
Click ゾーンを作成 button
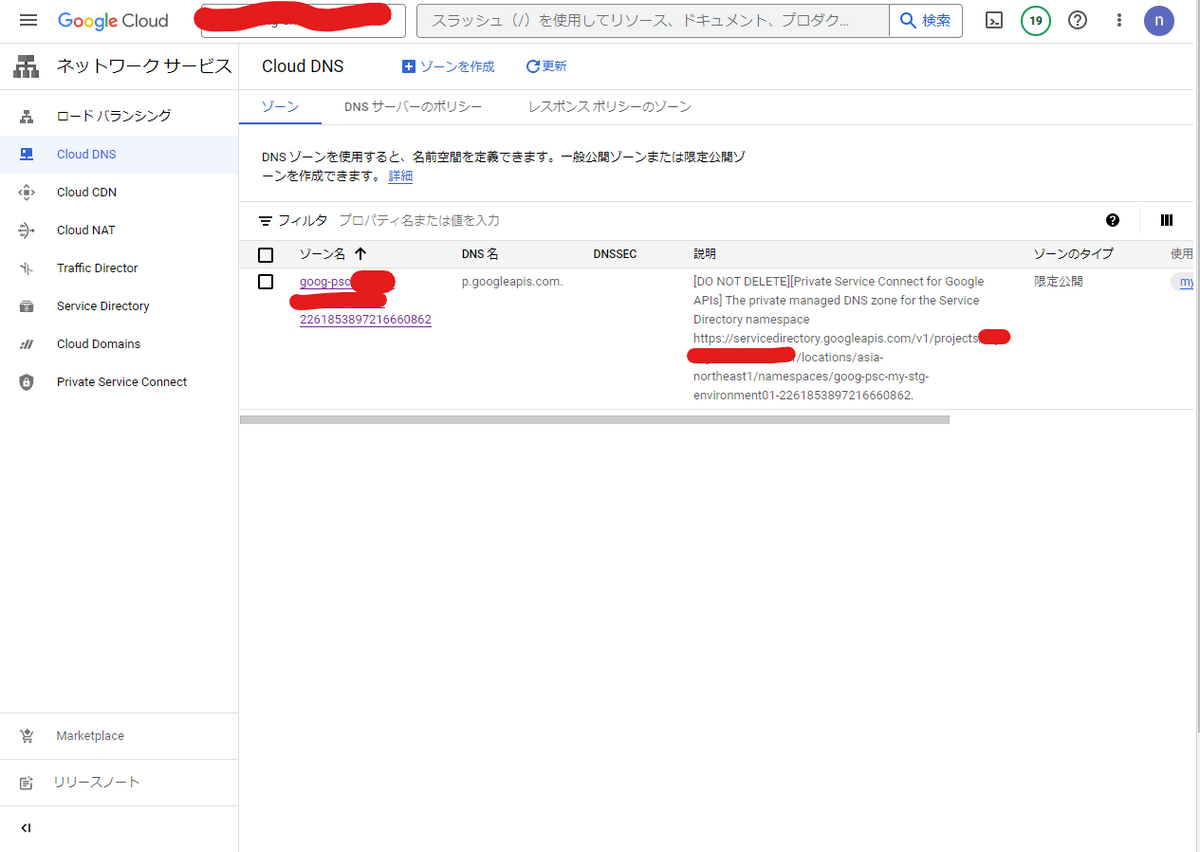[448, 66]
